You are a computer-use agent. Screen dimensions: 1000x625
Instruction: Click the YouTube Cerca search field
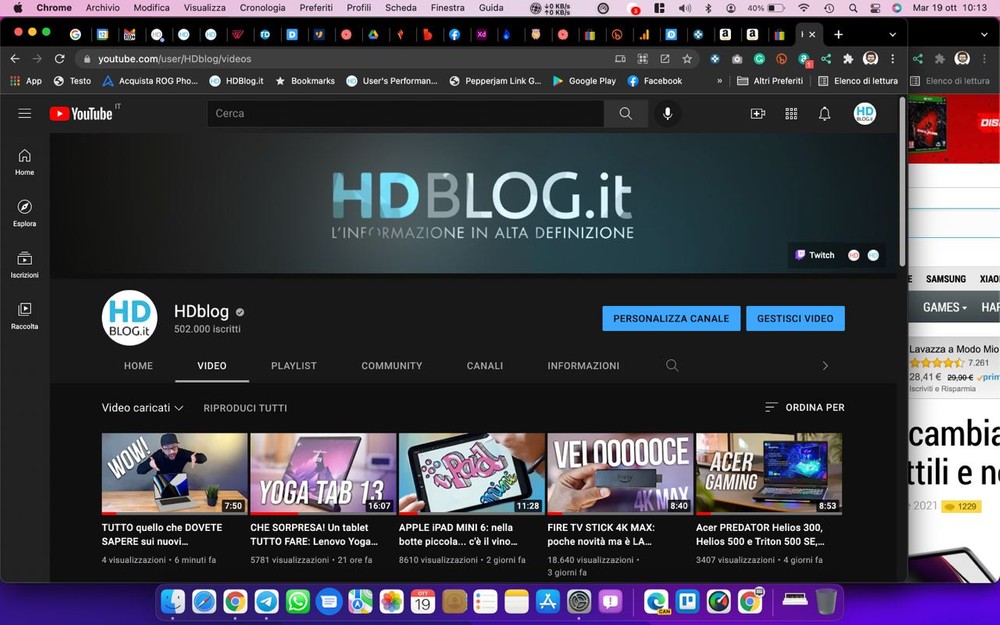point(405,114)
